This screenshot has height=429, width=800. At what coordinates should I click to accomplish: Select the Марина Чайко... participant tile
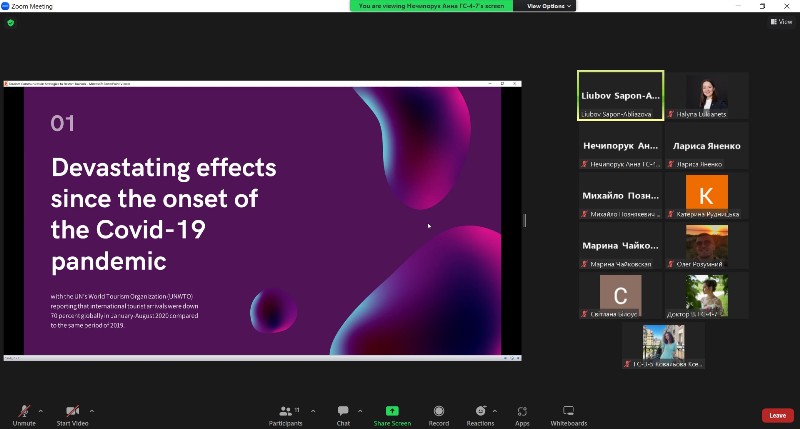(x=620, y=246)
